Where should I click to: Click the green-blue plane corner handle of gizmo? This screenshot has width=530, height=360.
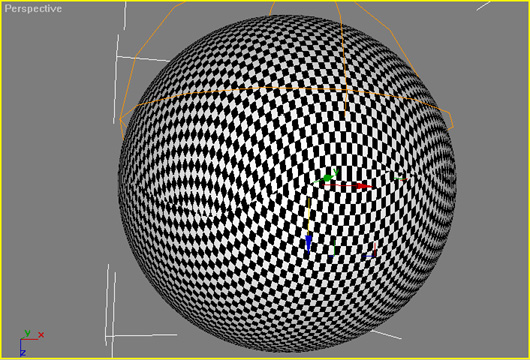tap(333, 248)
